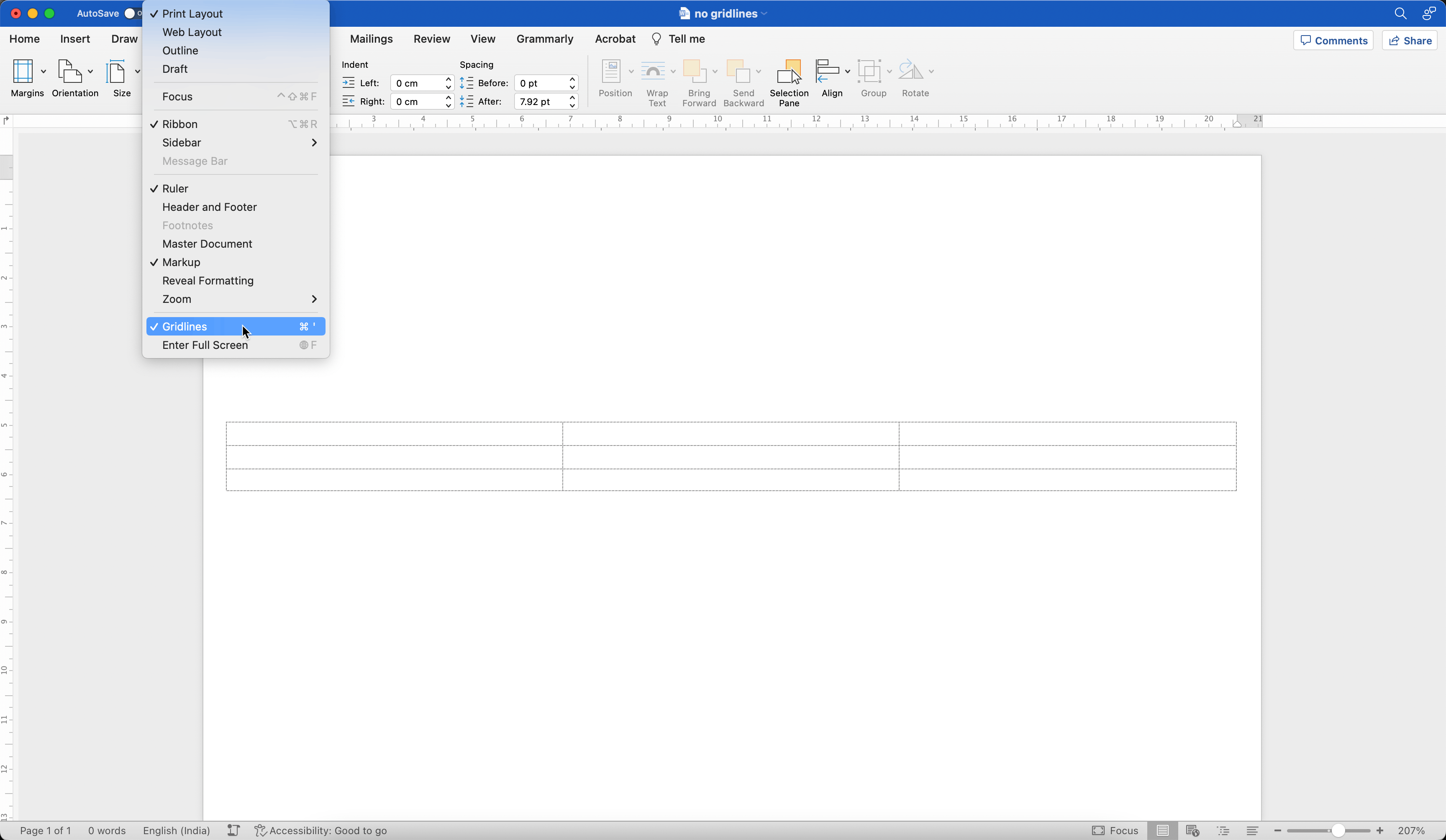Open the Review ribbon tab
1446x840 pixels.
tap(431, 39)
